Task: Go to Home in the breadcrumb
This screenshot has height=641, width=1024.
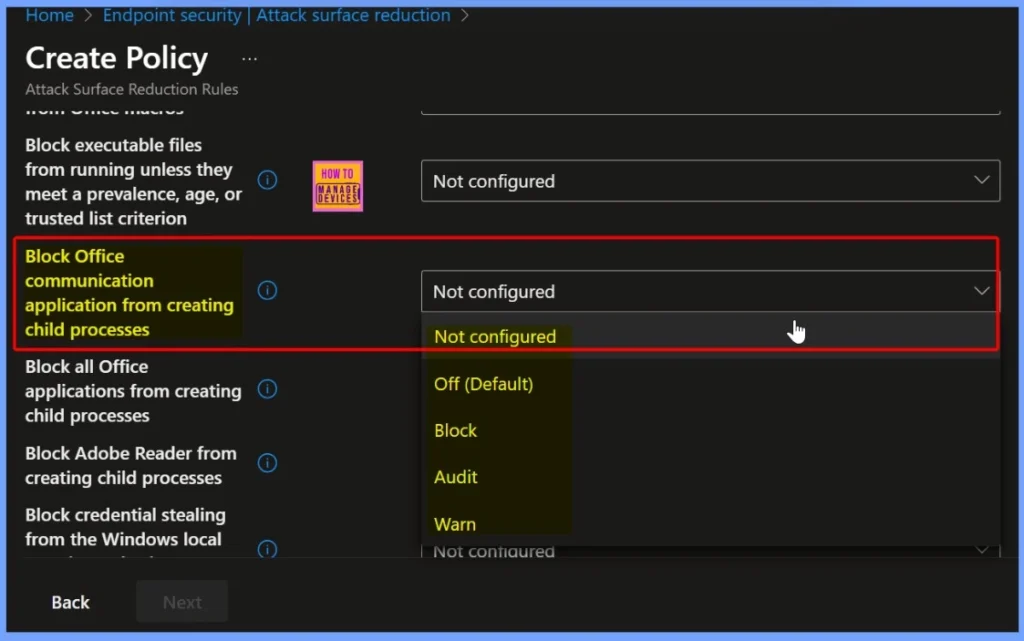Action: [49, 15]
